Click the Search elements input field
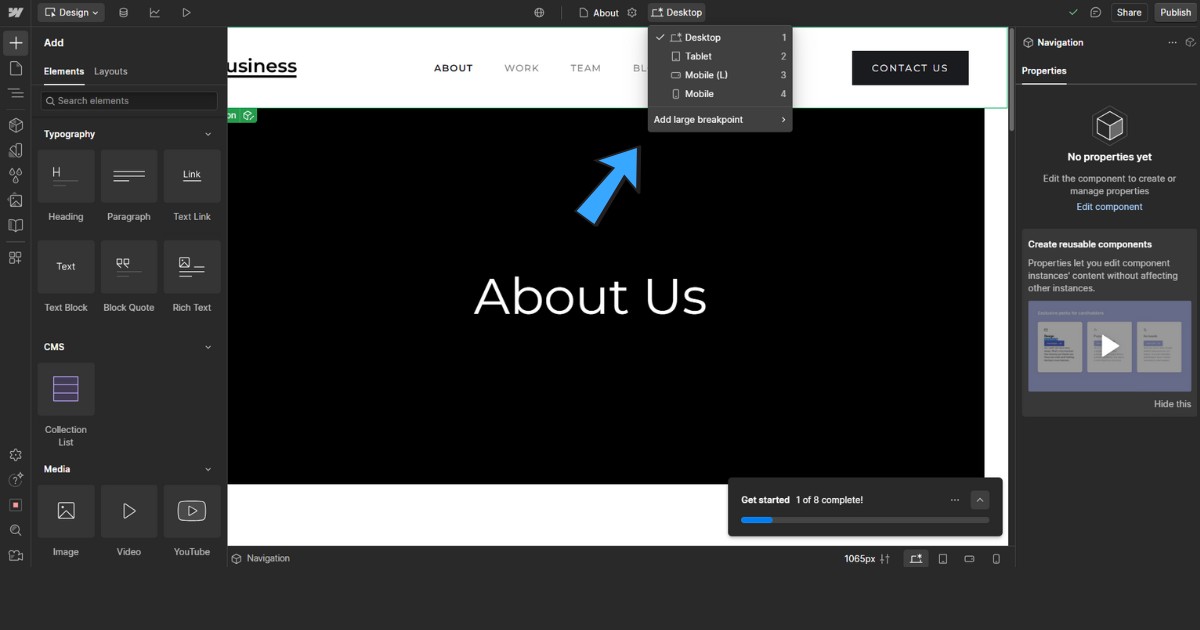This screenshot has width=1200, height=630. coord(129,101)
